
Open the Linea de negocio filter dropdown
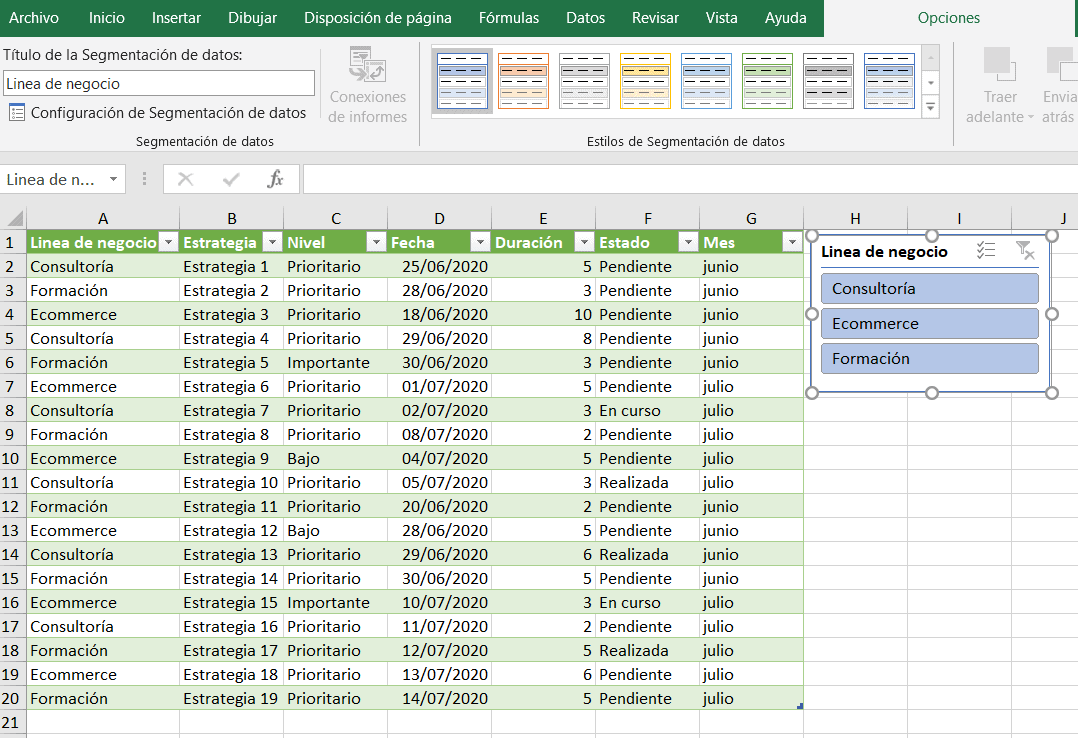click(x=168, y=242)
